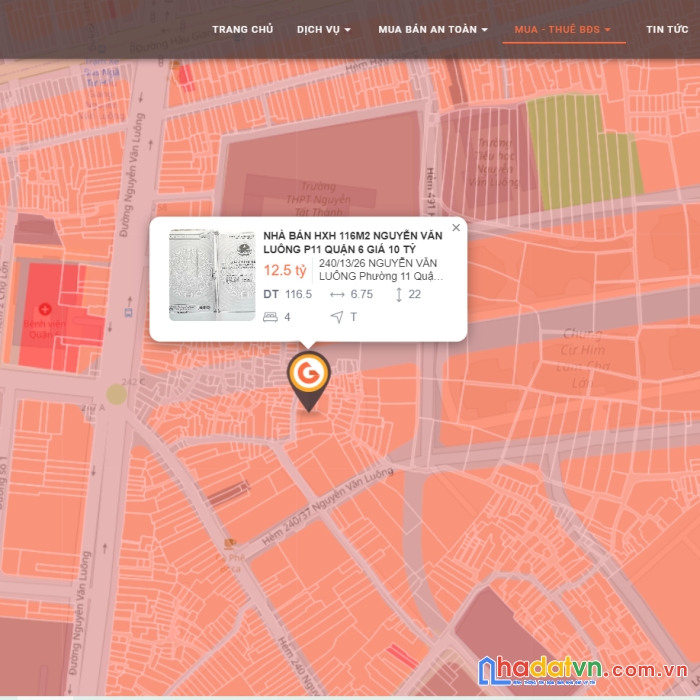Expand the MUA - THUÊ BĐS dropdown
This screenshot has width=700, height=700.
tap(562, 29)
